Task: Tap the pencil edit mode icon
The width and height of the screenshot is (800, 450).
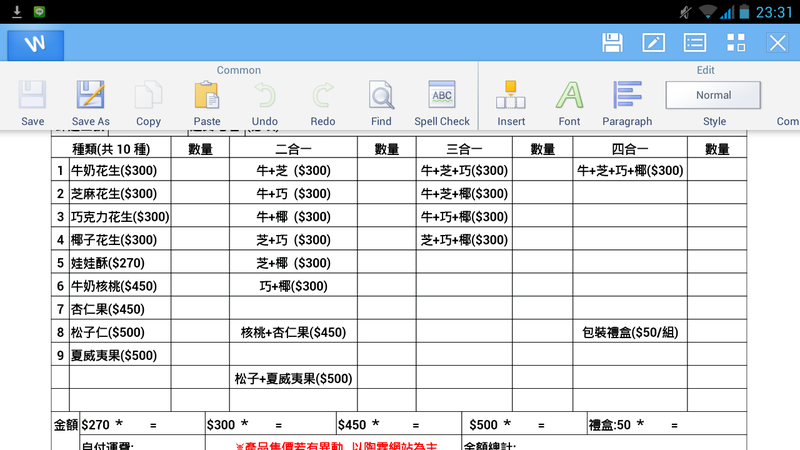Action: point(654,42)
